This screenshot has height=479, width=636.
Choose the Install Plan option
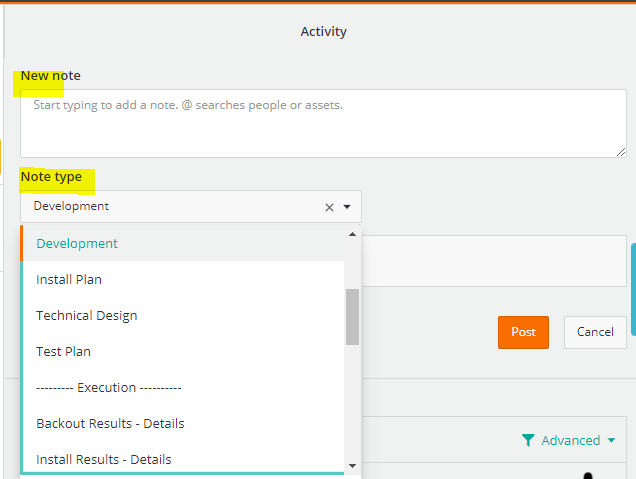69,279
